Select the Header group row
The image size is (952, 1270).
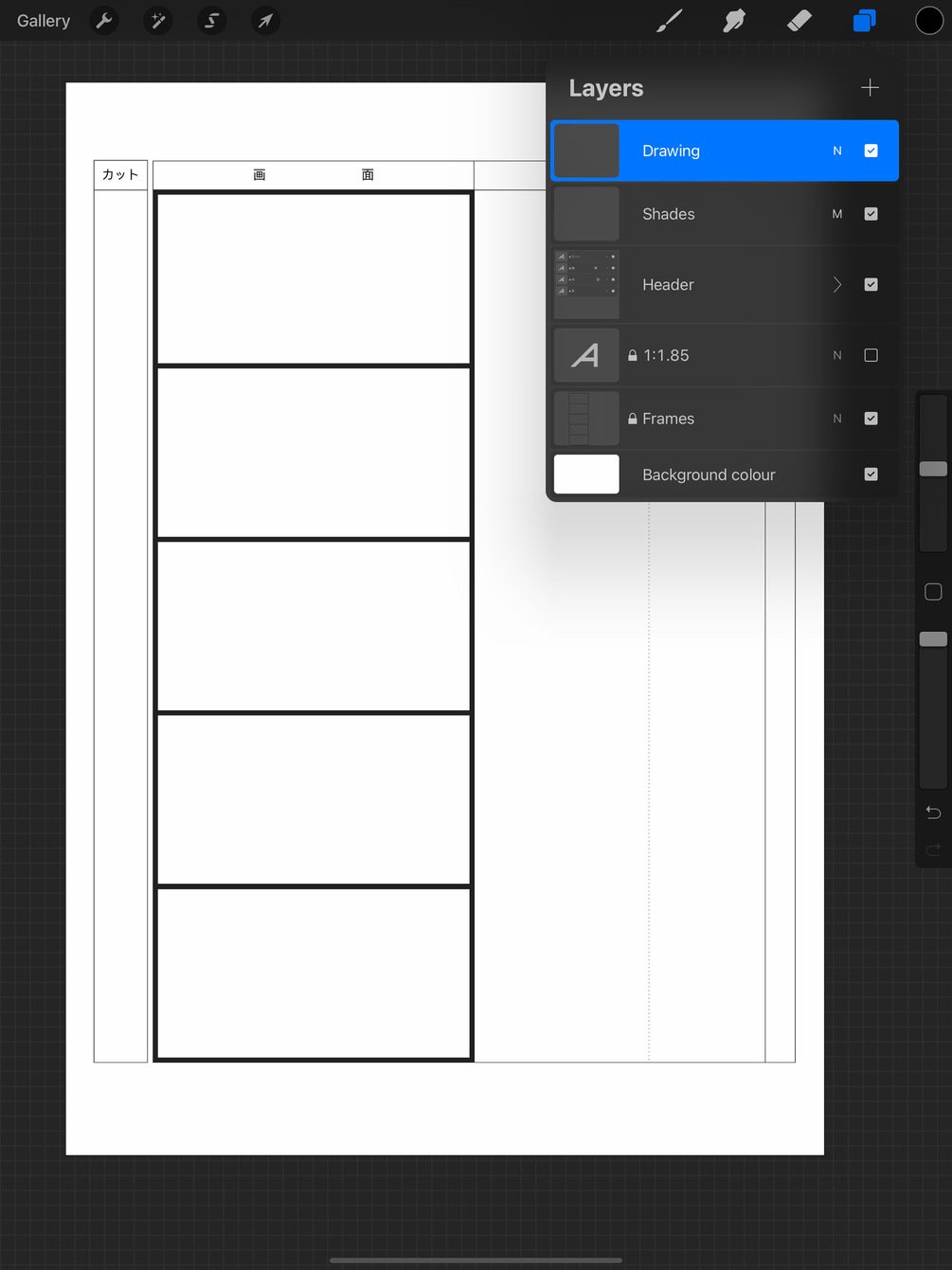click(725, 284)
